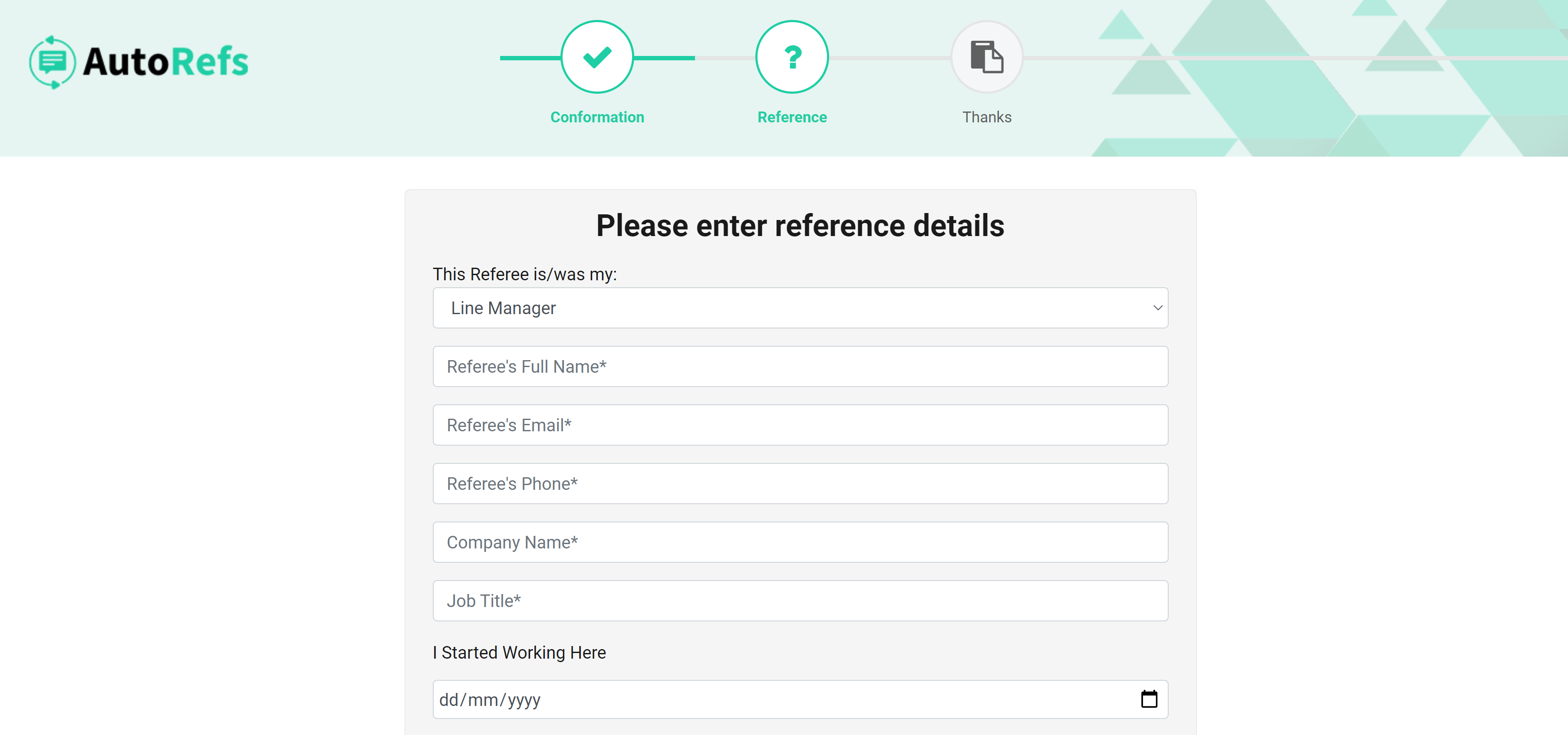The height and width of the screenshot is (735, 1568).
Task: Focus the Job Title input field
Action: (x=800, y=600)
